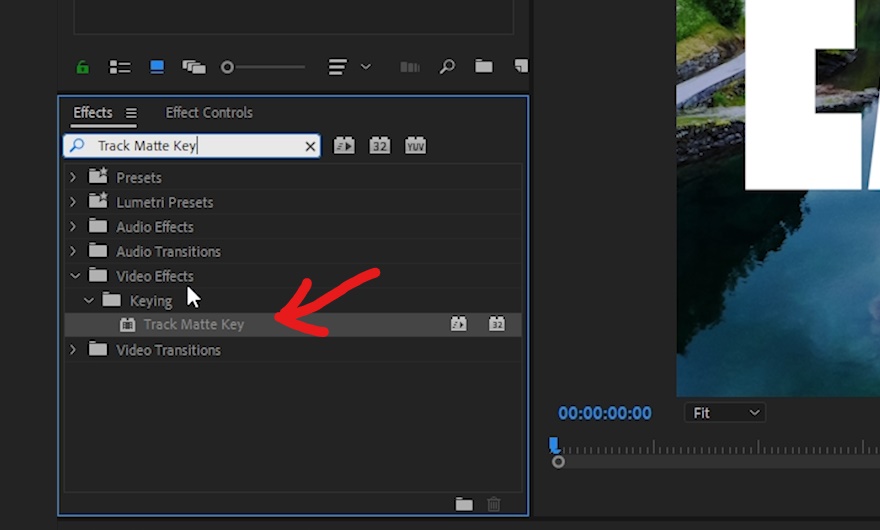880x530 pixels.
Task: Click accelerated badge on Track Matte Key
Action: [x=459, y=324]
